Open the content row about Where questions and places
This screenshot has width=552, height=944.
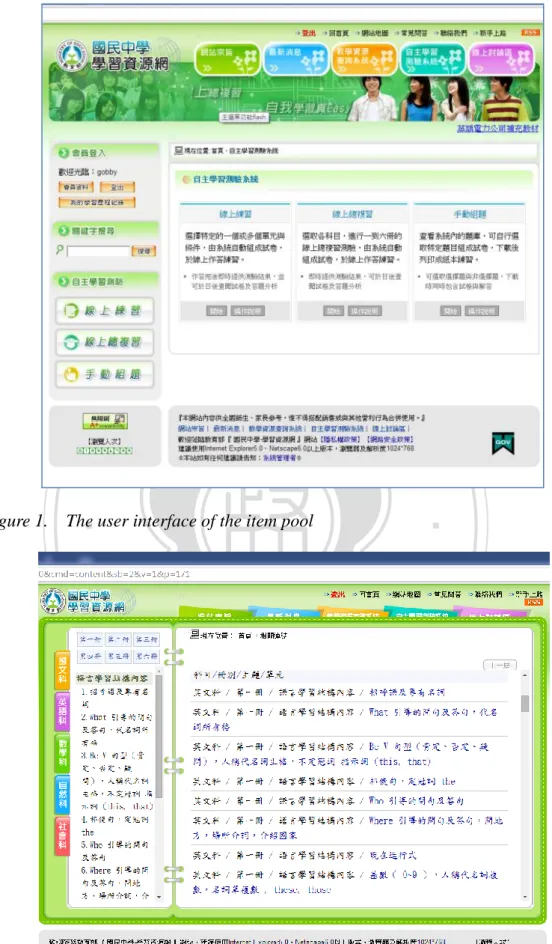(347, 827)
